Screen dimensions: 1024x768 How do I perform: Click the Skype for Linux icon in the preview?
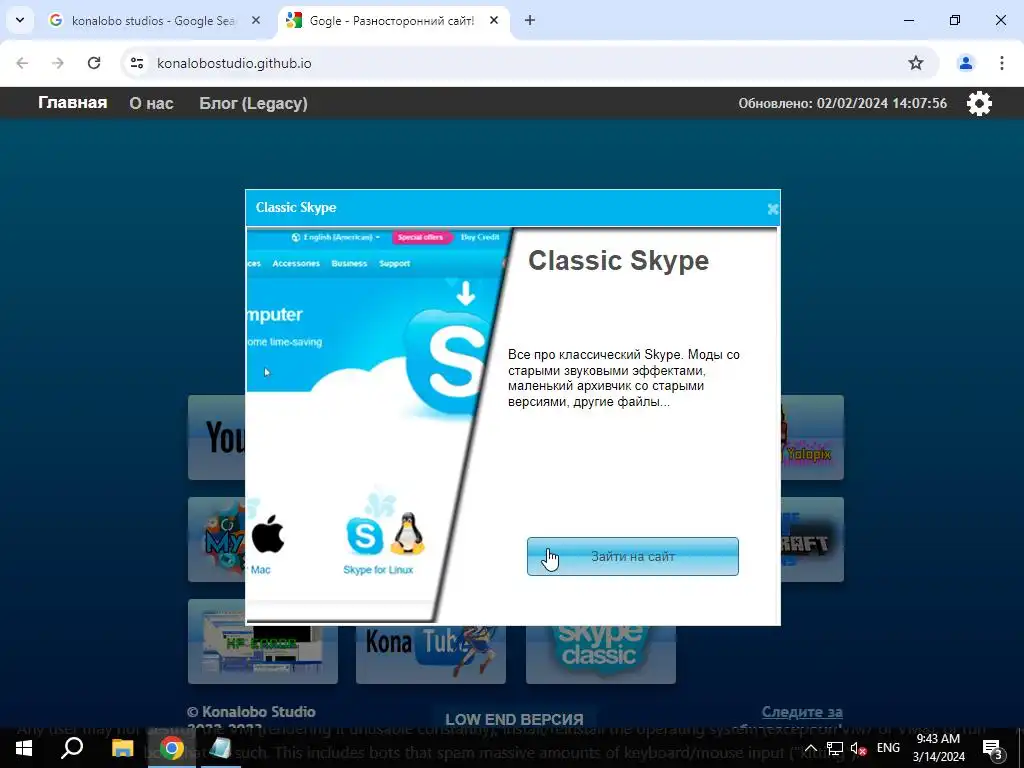coord(385,534)
